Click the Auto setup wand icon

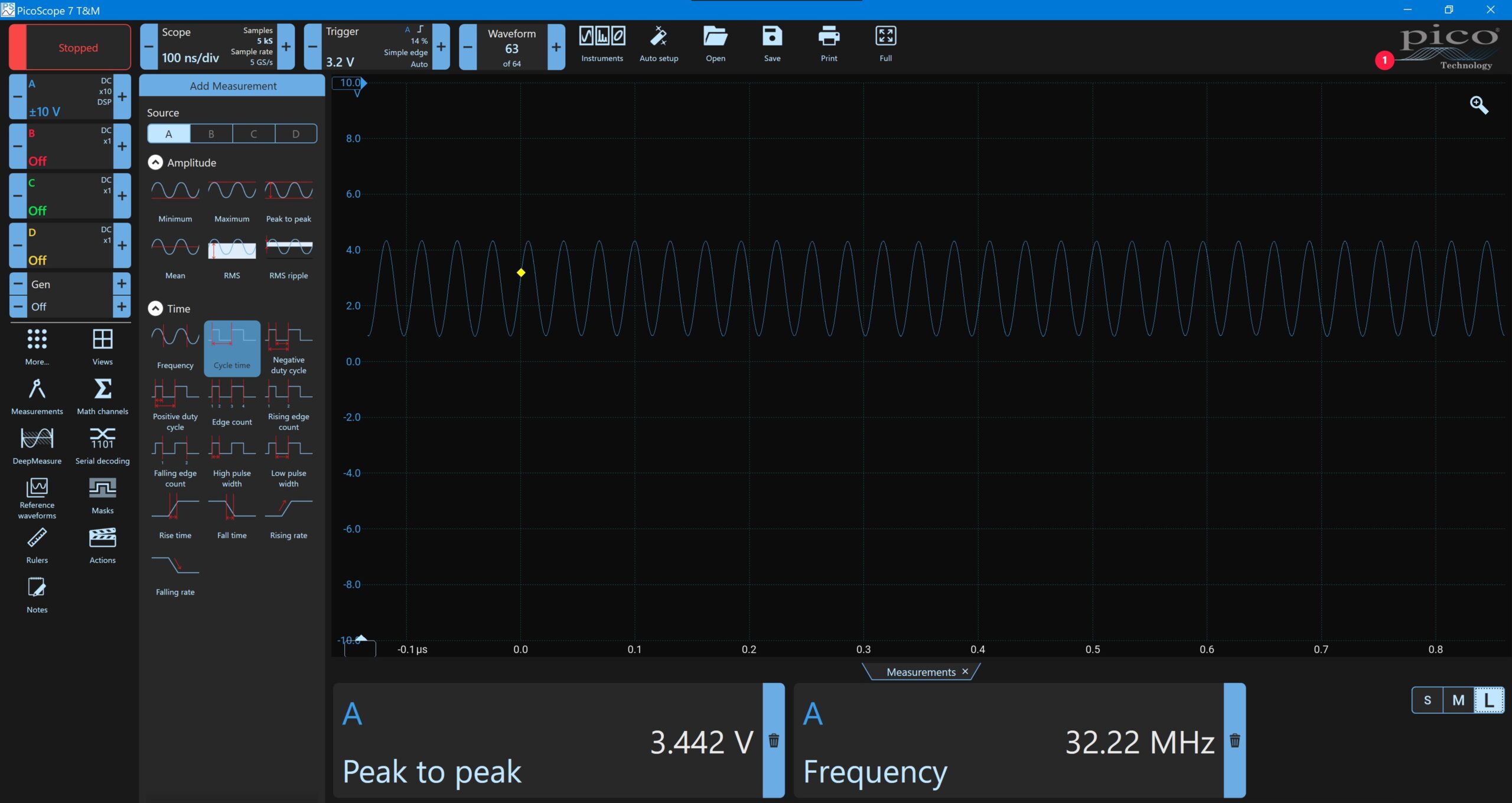(x=659, y=37)
